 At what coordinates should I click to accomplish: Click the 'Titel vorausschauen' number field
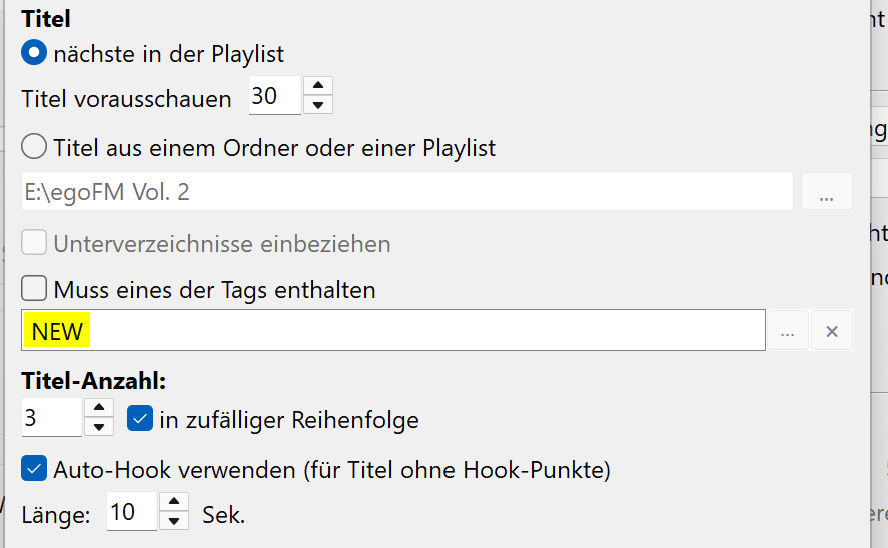(x=274, y=96)
